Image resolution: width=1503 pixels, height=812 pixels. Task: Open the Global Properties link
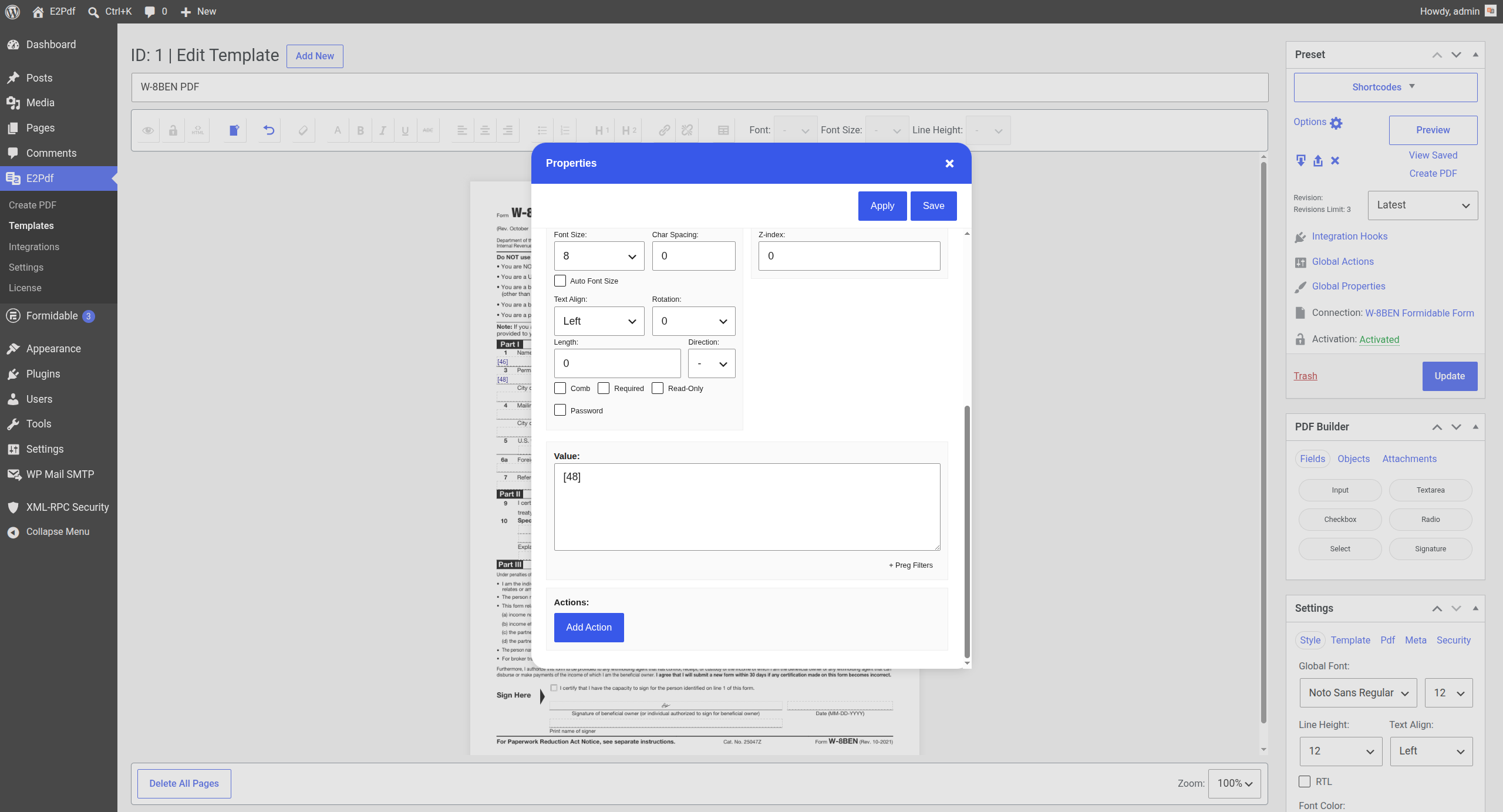[1348, 287]
